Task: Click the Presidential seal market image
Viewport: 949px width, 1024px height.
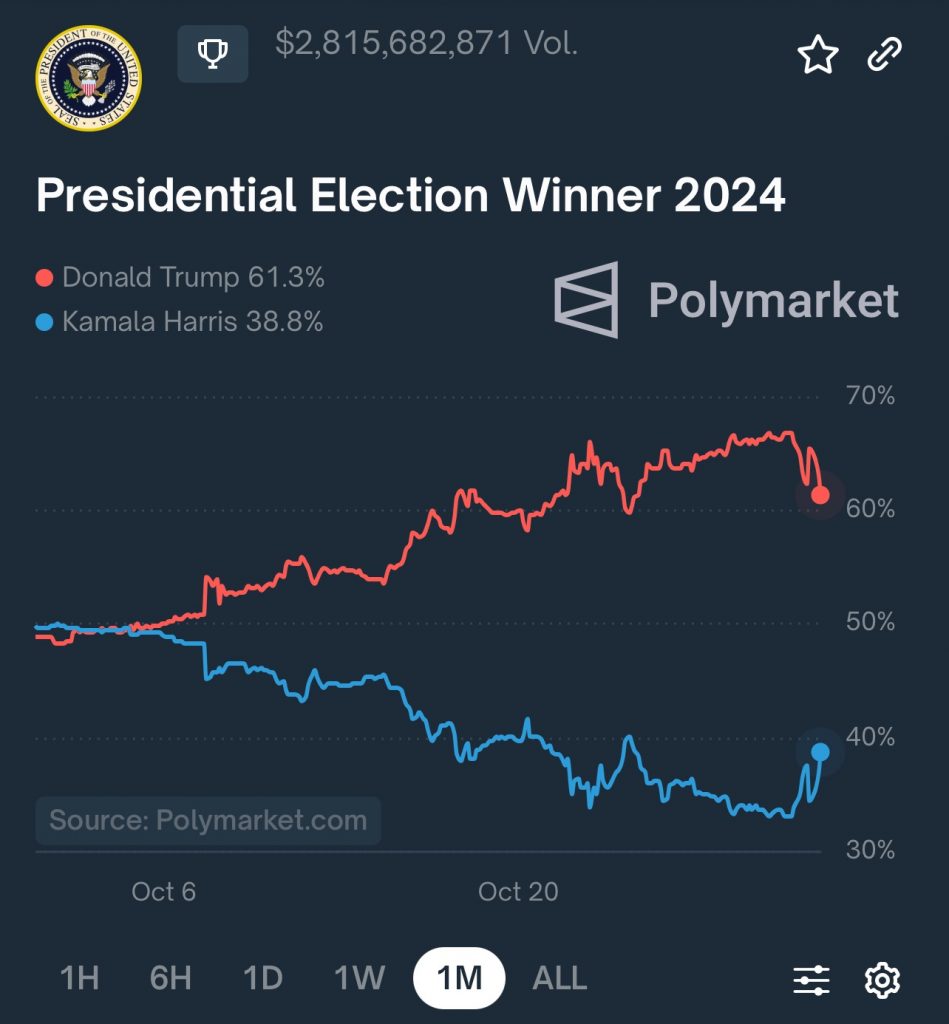Action: coord(88,78)
